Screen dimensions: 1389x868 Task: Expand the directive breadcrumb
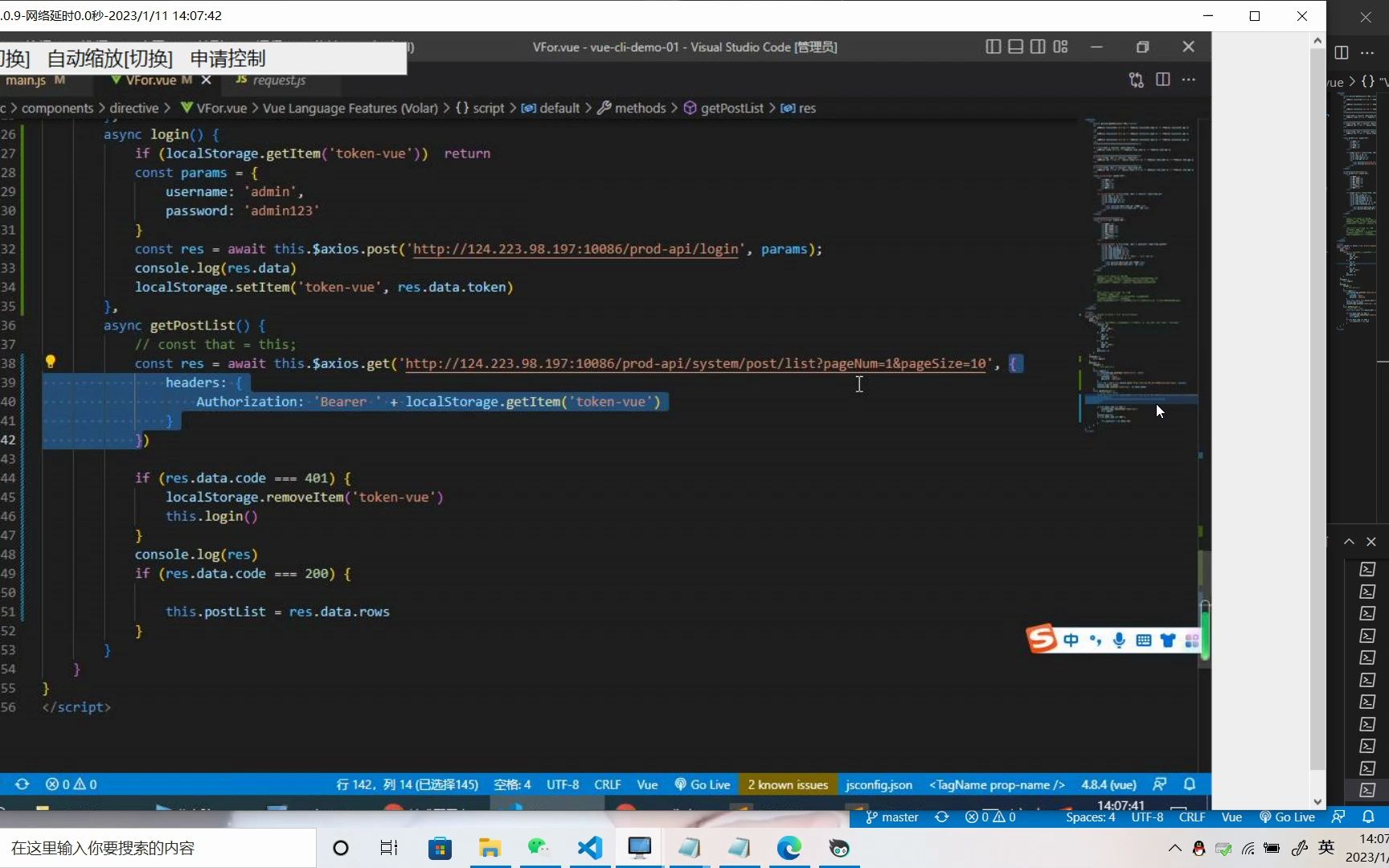[x=134, y=108]
